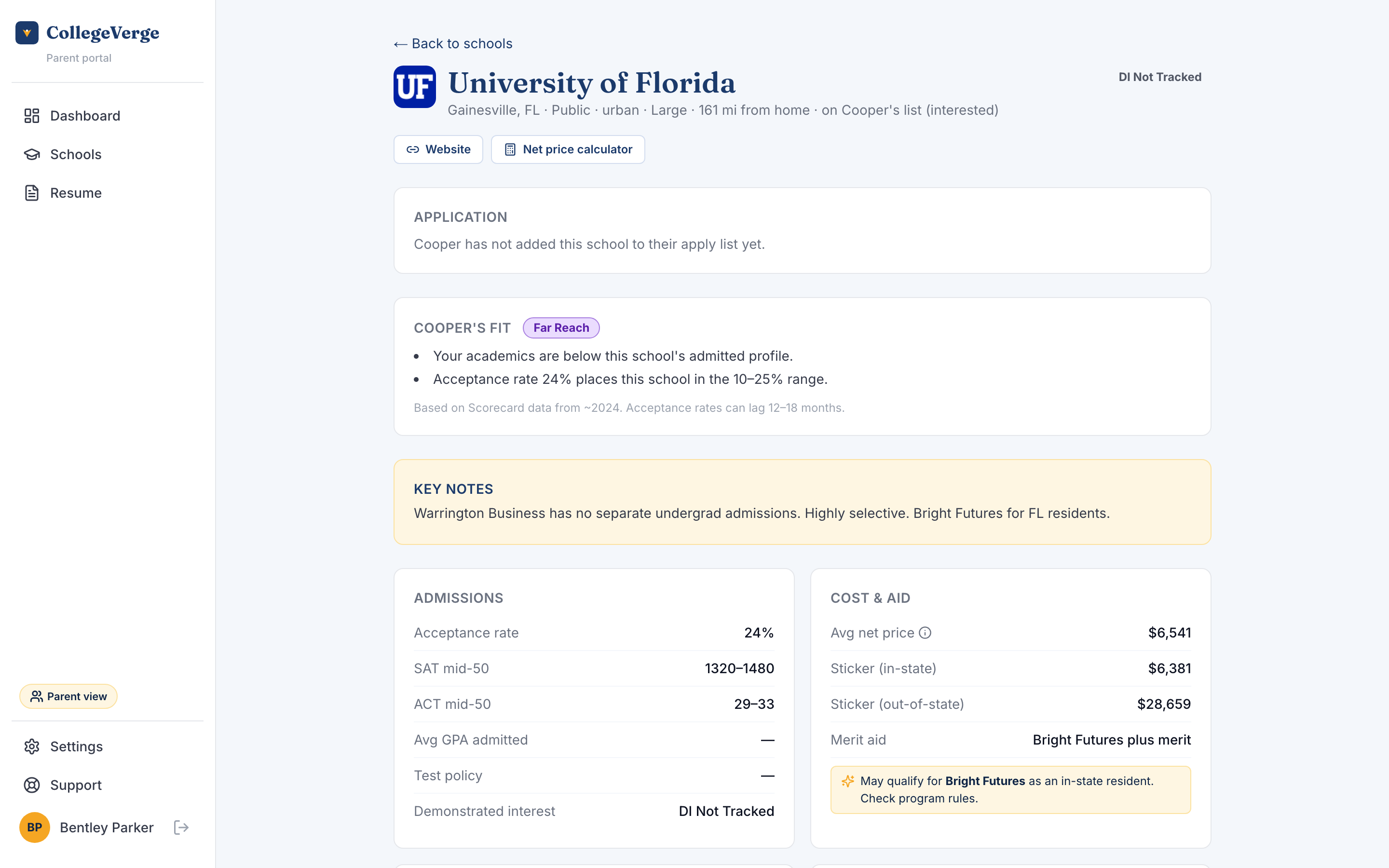
Task: Open the Resume menu item
Action: (x=108, y=193)
